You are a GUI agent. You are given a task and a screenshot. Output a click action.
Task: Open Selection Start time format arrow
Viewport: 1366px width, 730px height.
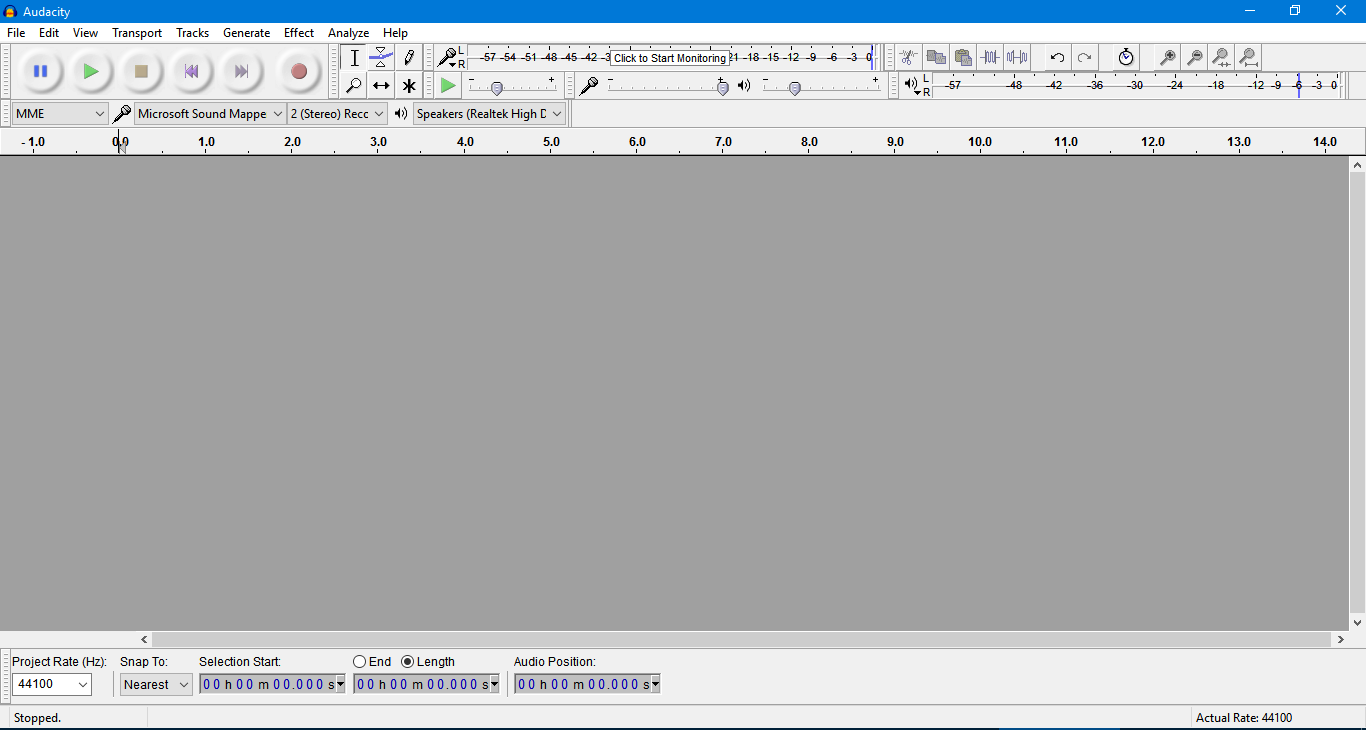pyautogui.click(x=340, y=684)
